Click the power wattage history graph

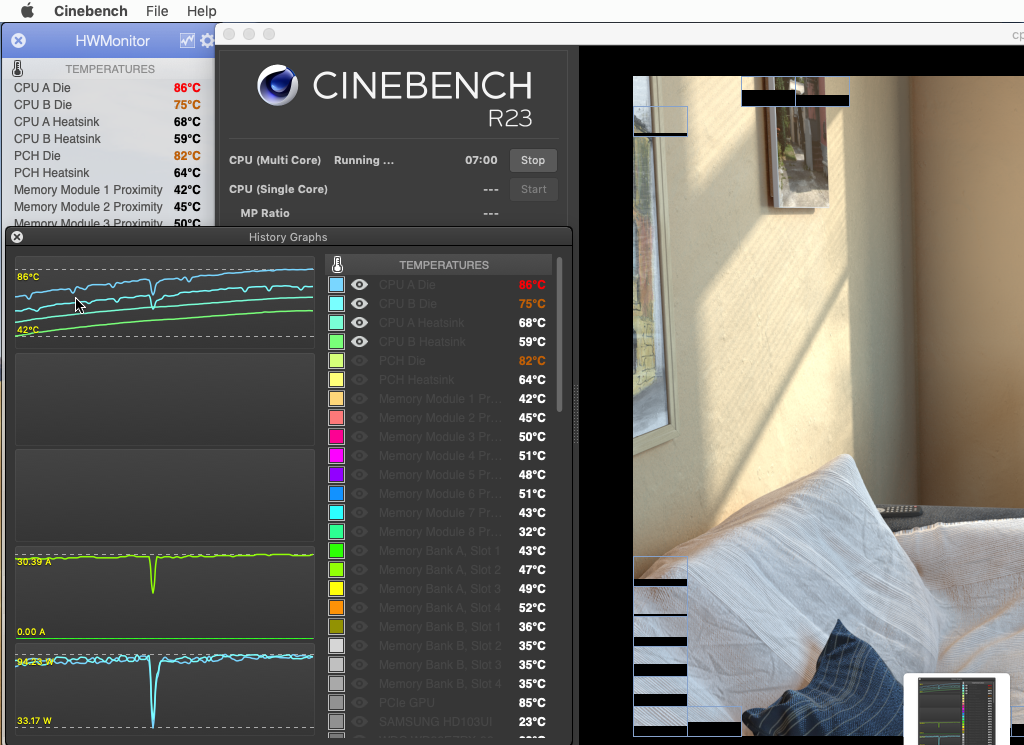(165, 690)
